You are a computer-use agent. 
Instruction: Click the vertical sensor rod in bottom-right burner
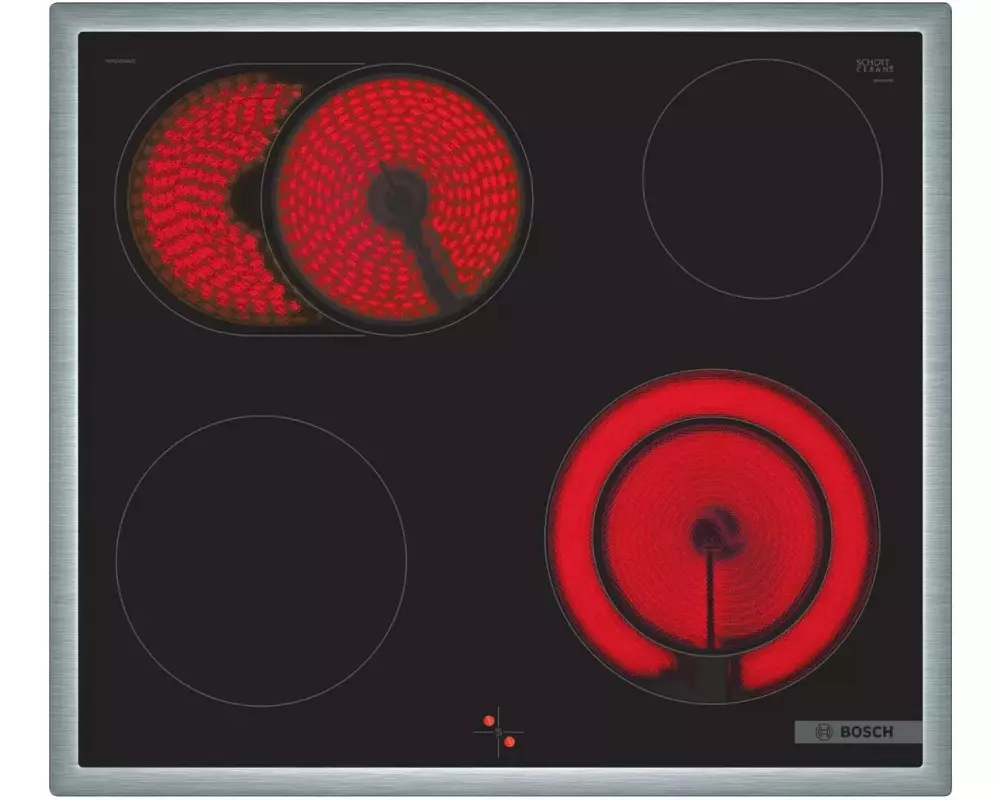[x=711, y=600]
